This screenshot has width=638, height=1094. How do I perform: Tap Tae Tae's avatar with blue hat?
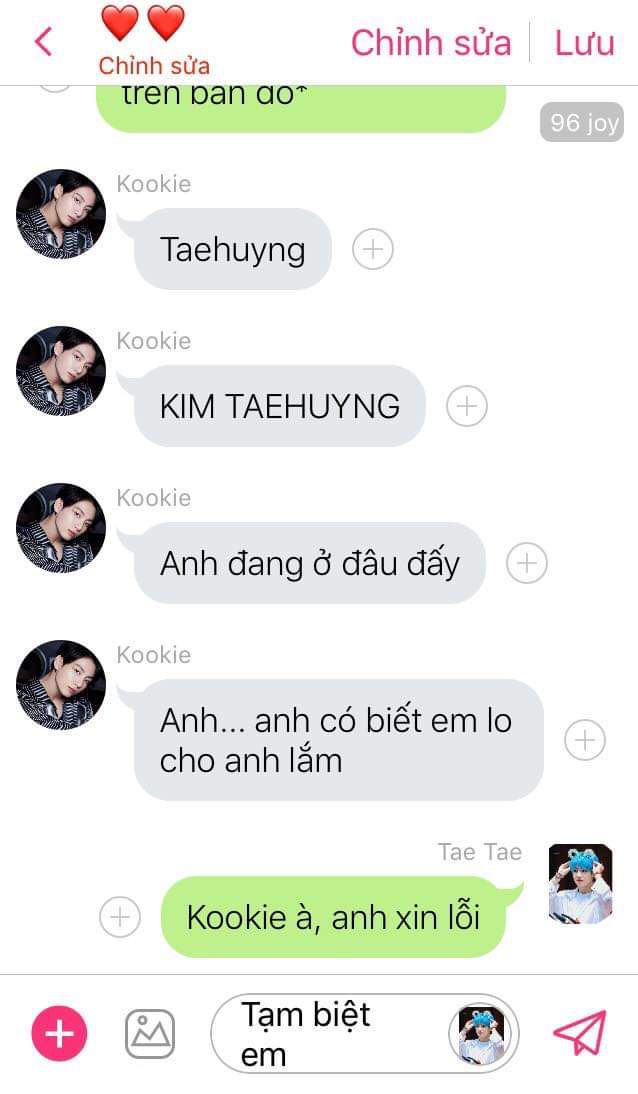[581, 884]
